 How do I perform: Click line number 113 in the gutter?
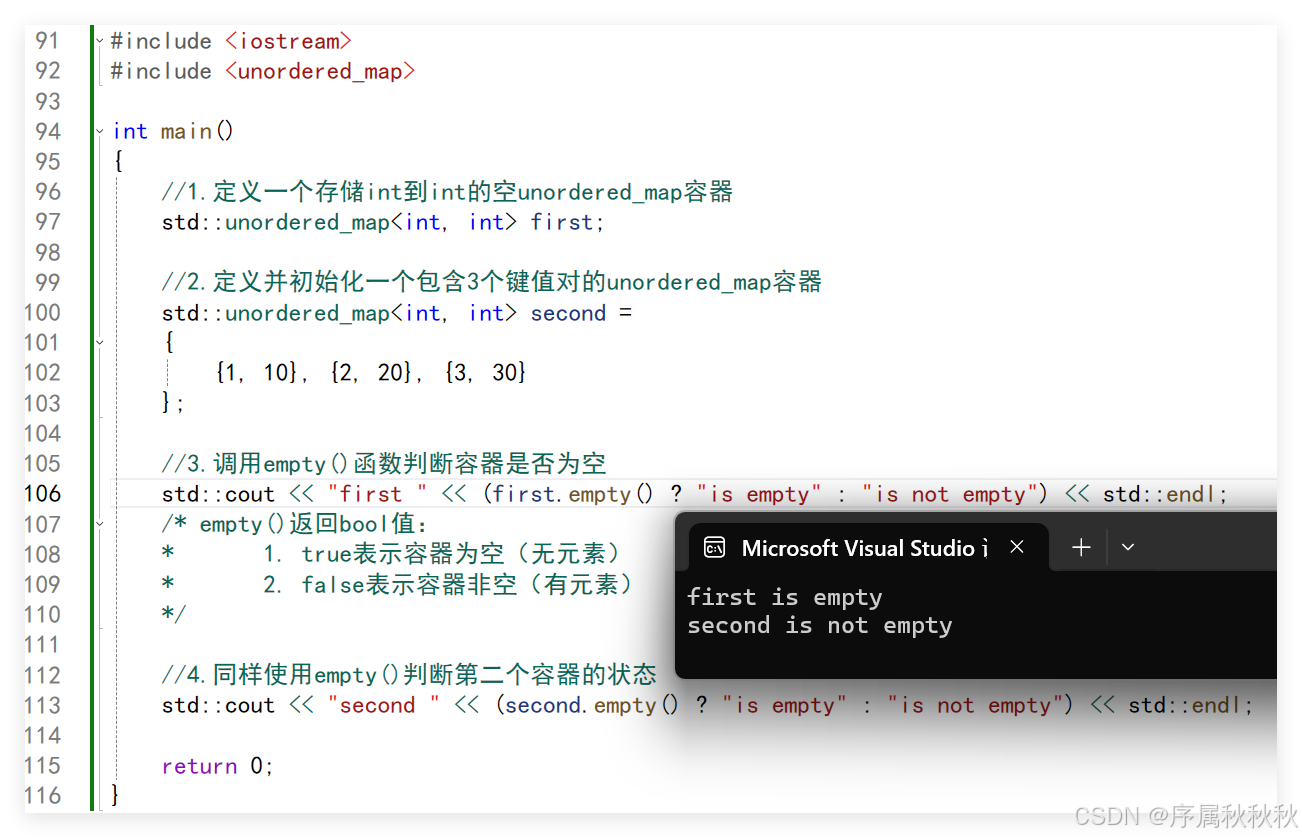tap(42, 705)
